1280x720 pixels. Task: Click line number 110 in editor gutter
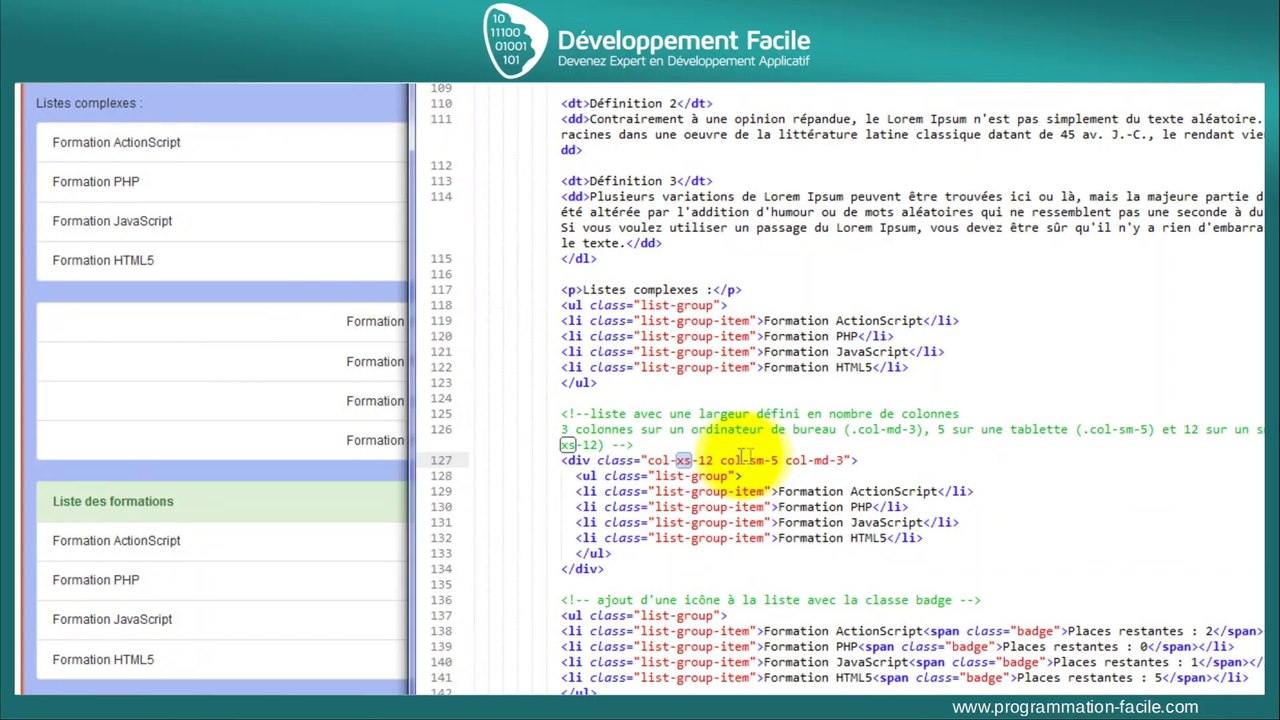[x=441, y=104]
